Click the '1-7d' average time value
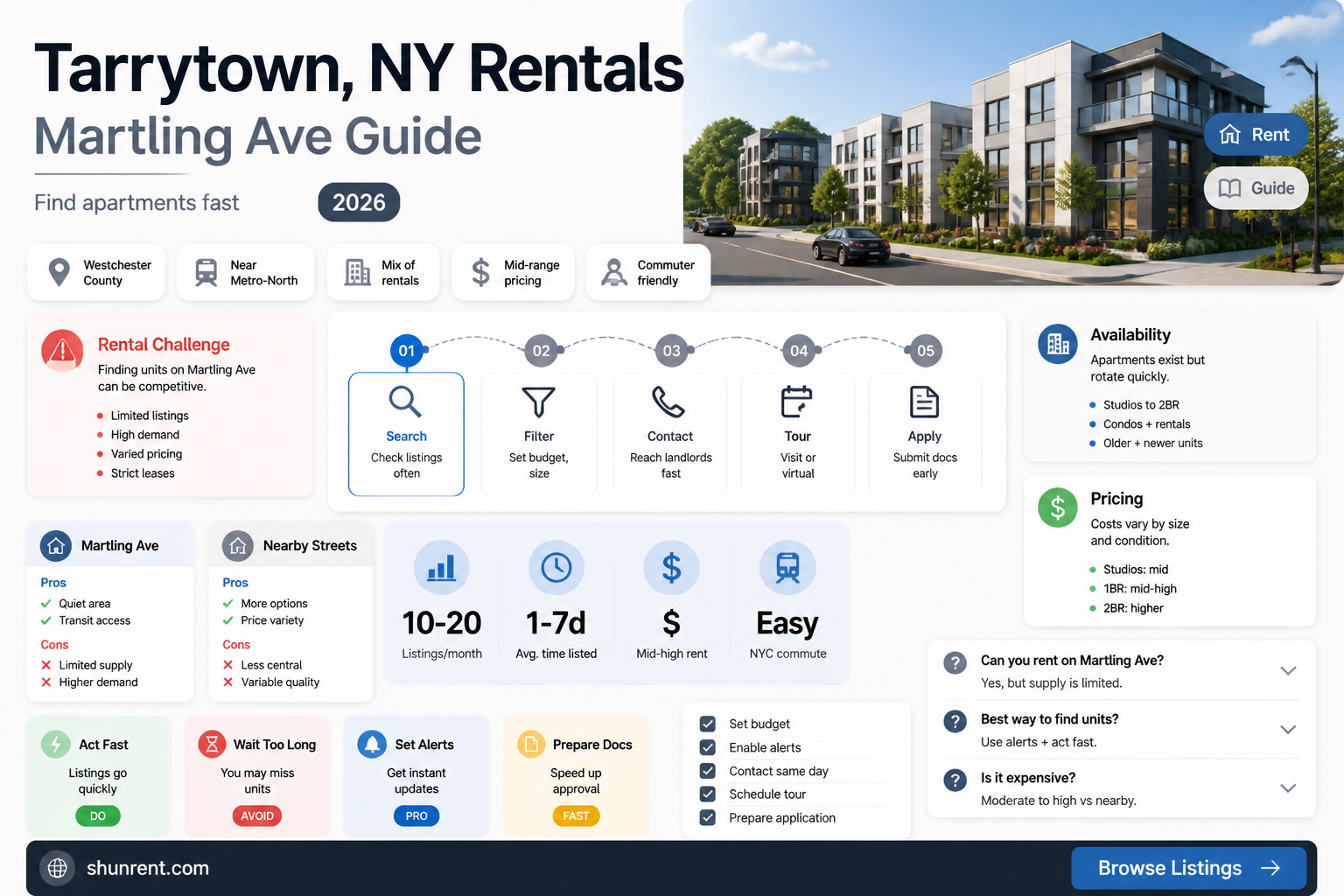 click(x=556, y=623)
